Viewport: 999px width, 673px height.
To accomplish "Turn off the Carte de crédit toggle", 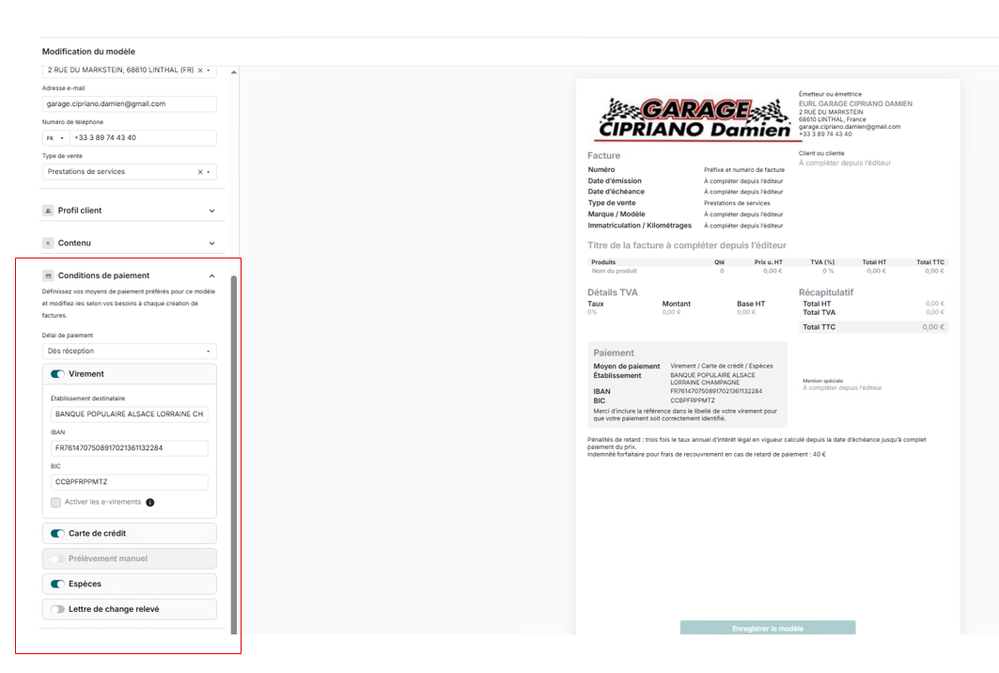I will pos(58,534).
